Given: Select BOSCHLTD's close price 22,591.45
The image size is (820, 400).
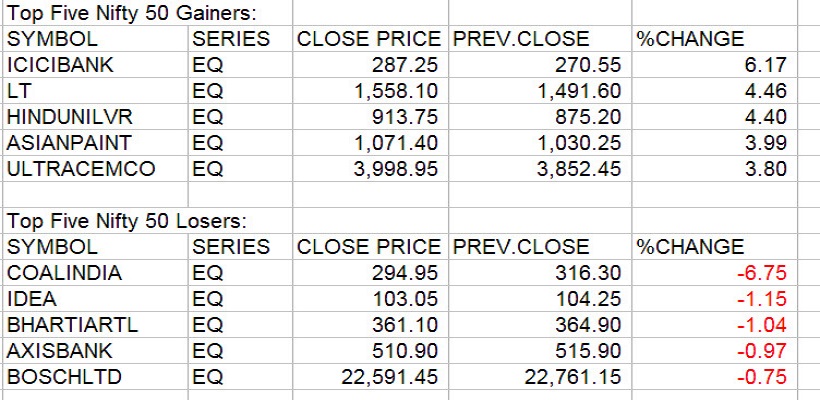Looking at the screenshot, I should 389,377.
